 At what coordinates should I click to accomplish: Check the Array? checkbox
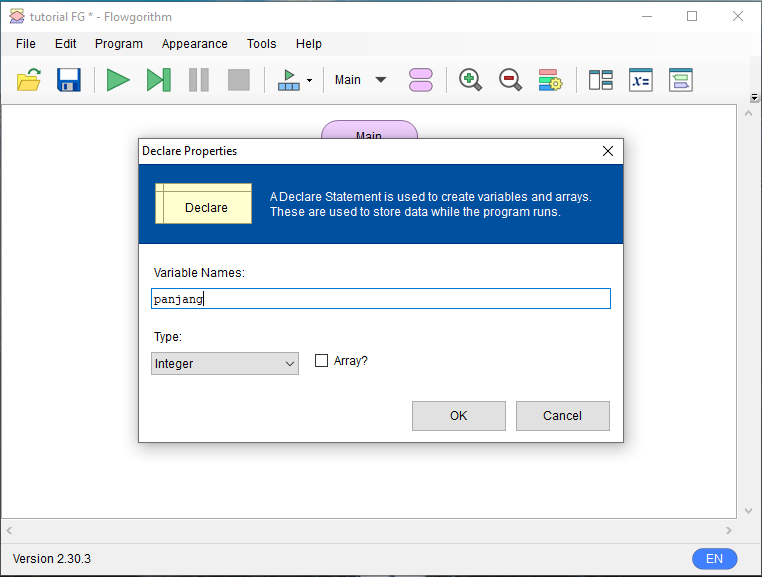tap(321, 361)
